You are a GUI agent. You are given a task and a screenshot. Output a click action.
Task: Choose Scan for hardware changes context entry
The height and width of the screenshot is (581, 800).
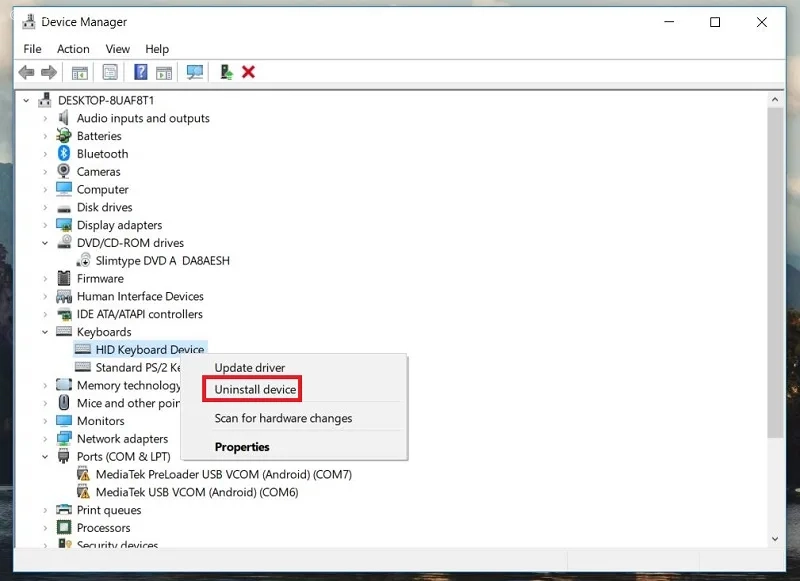point(294,418)
